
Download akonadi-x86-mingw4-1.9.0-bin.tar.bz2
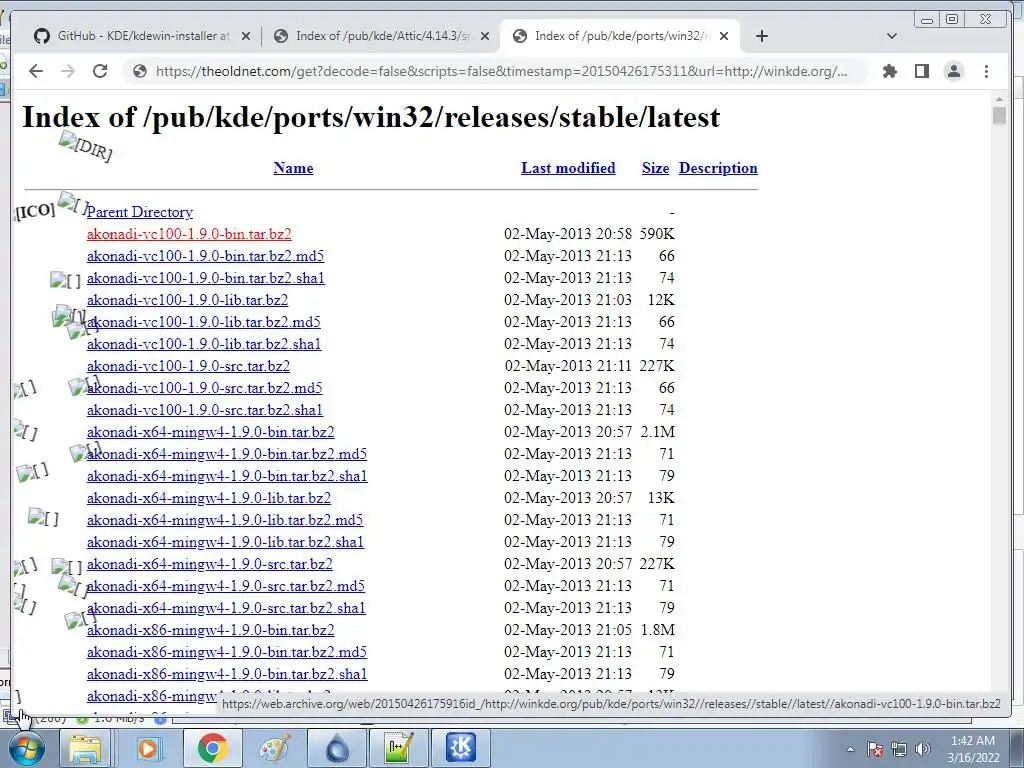(210, 630)
